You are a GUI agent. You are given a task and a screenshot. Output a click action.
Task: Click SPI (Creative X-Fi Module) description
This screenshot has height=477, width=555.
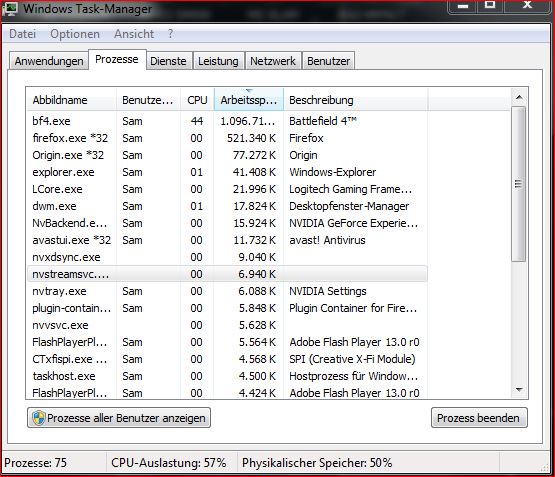click(x=352, y=359)
